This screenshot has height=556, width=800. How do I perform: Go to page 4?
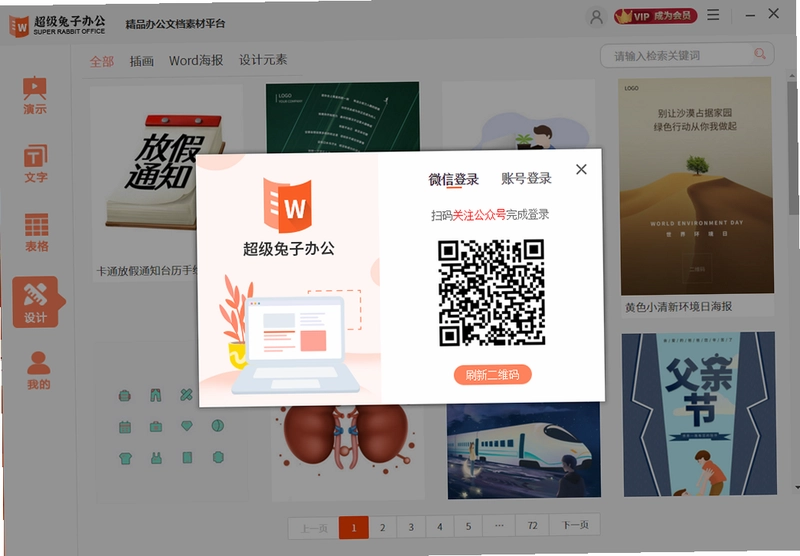(x=439, y=526)
